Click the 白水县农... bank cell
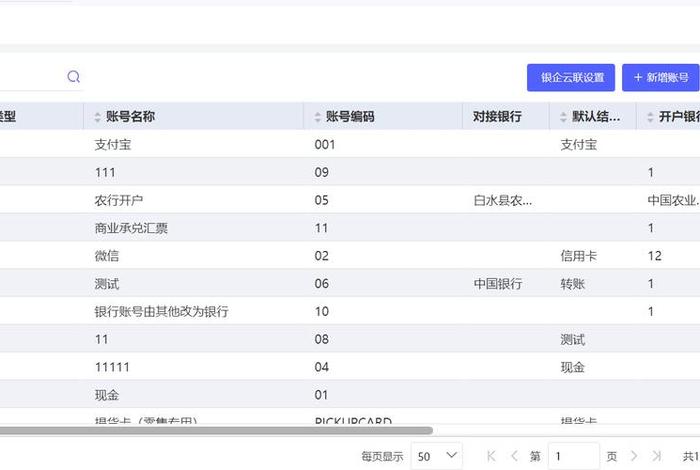The height and width of the screenshot is (470, 700). click(503, 200)
